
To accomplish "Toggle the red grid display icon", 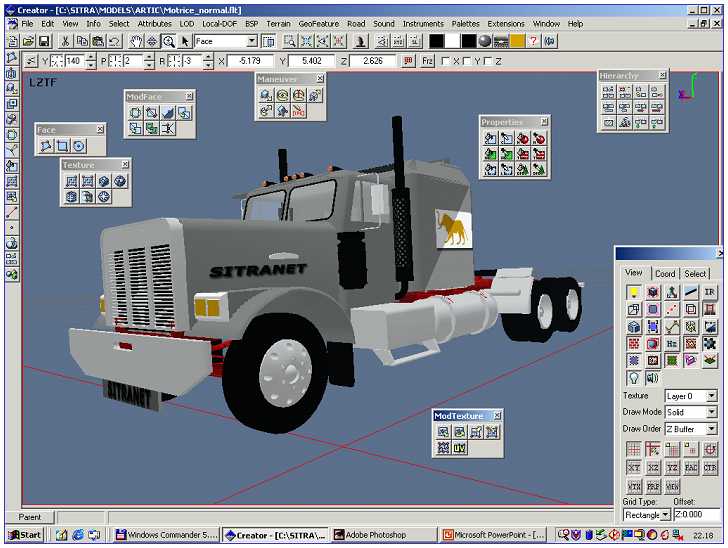I will [x=634, y=450].
